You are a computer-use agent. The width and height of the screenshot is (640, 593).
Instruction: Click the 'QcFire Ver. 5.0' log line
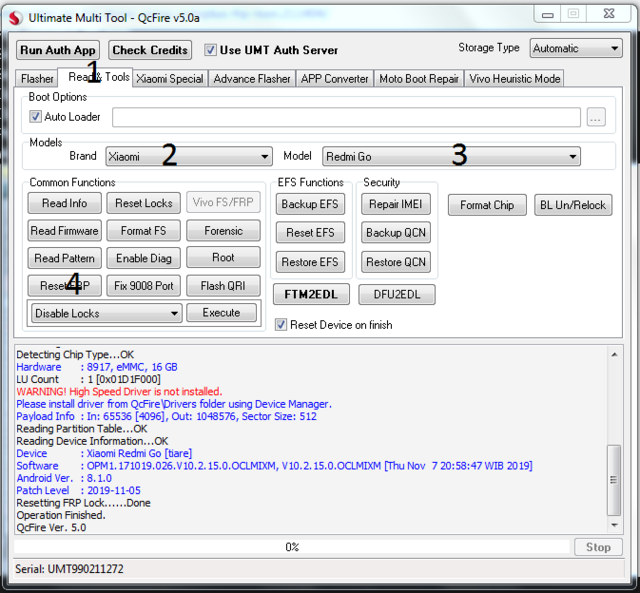pos(51,528)
